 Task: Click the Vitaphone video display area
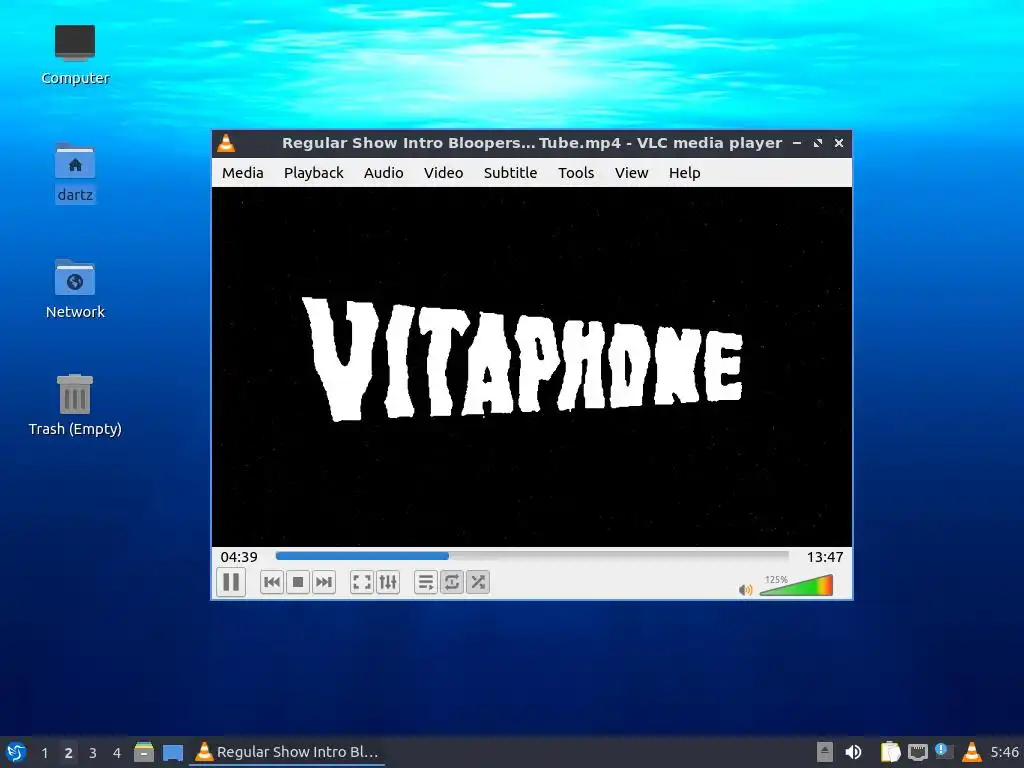click(x=532, y=366)
